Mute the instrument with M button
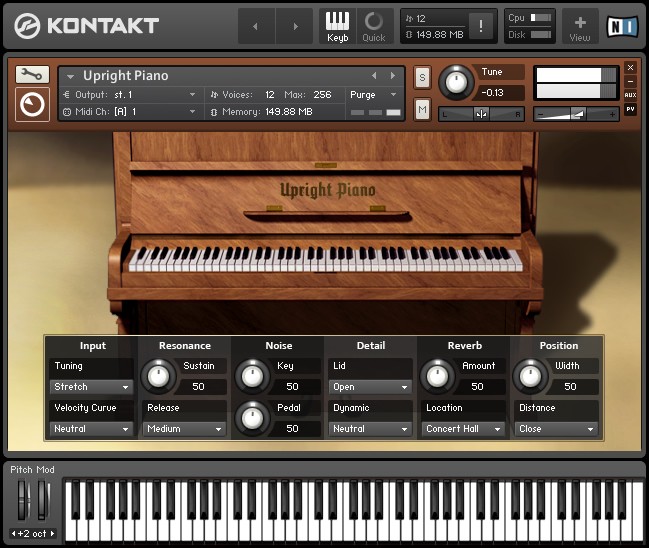Viewport: 649px width, 548px height. [422, 109]
